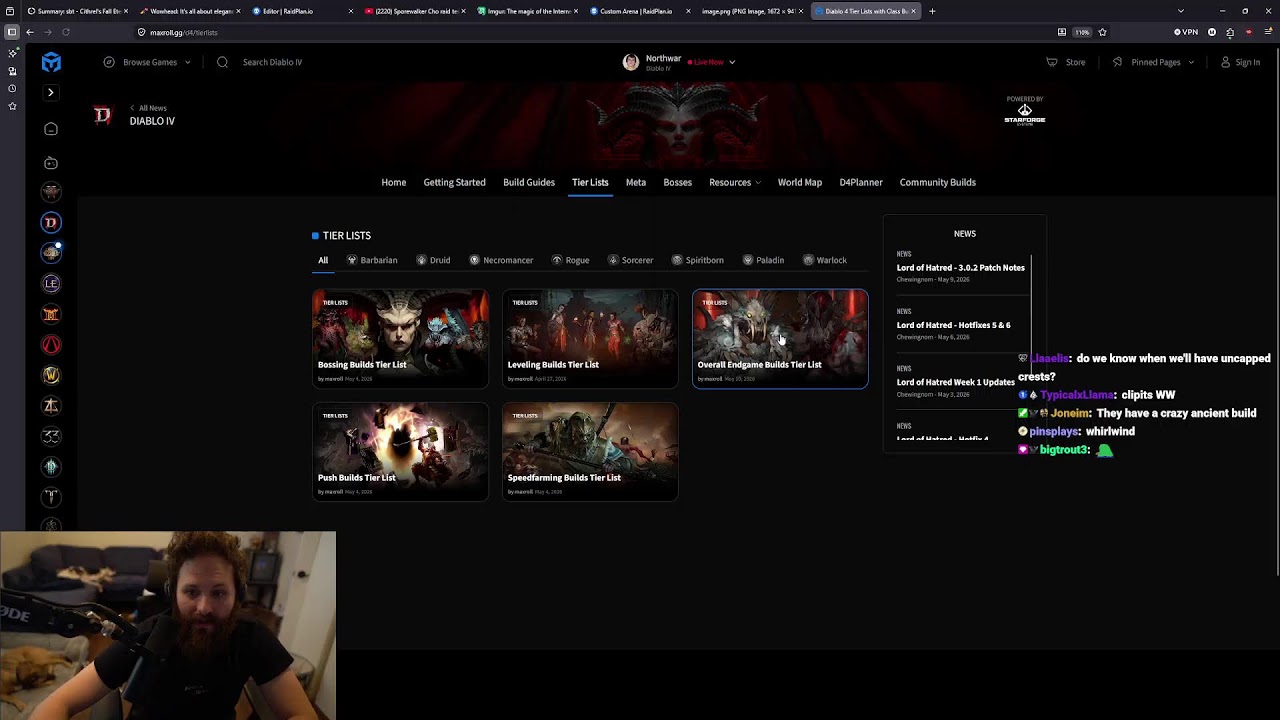Screen dimensions: 1280x720
Task: Open the D4Planner nav link
Action: coord(861,182)
